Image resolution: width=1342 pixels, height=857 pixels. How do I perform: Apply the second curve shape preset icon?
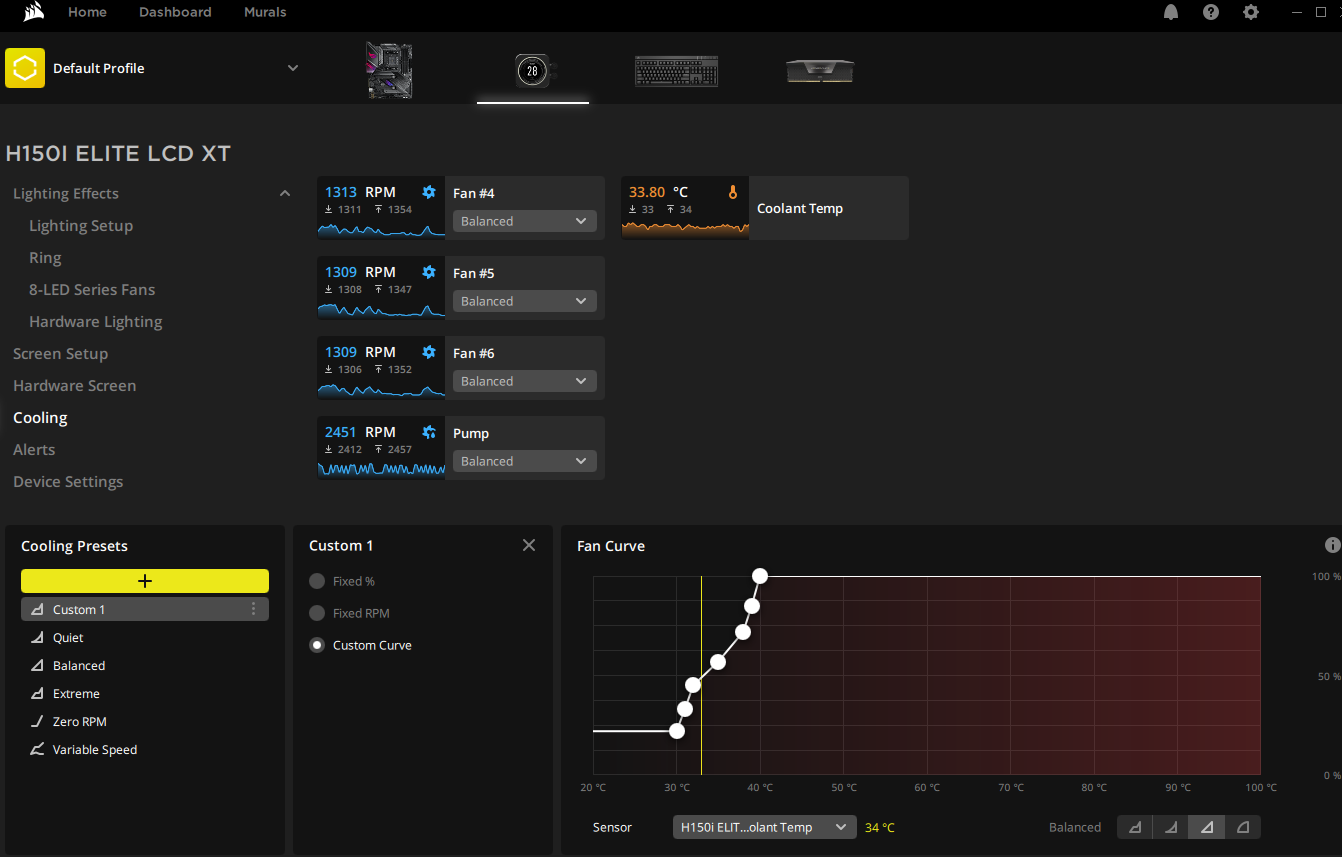pyautogui.click(x=1171, y=827)
